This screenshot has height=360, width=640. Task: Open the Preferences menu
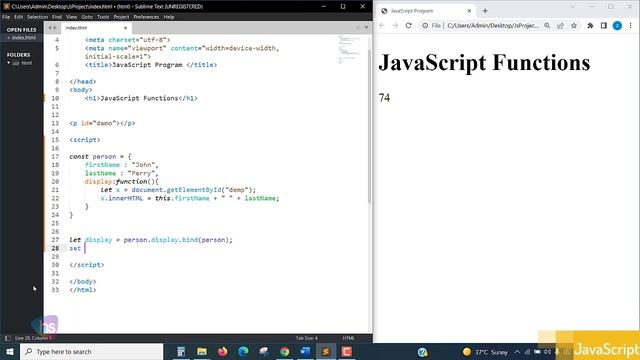point(146,17)
